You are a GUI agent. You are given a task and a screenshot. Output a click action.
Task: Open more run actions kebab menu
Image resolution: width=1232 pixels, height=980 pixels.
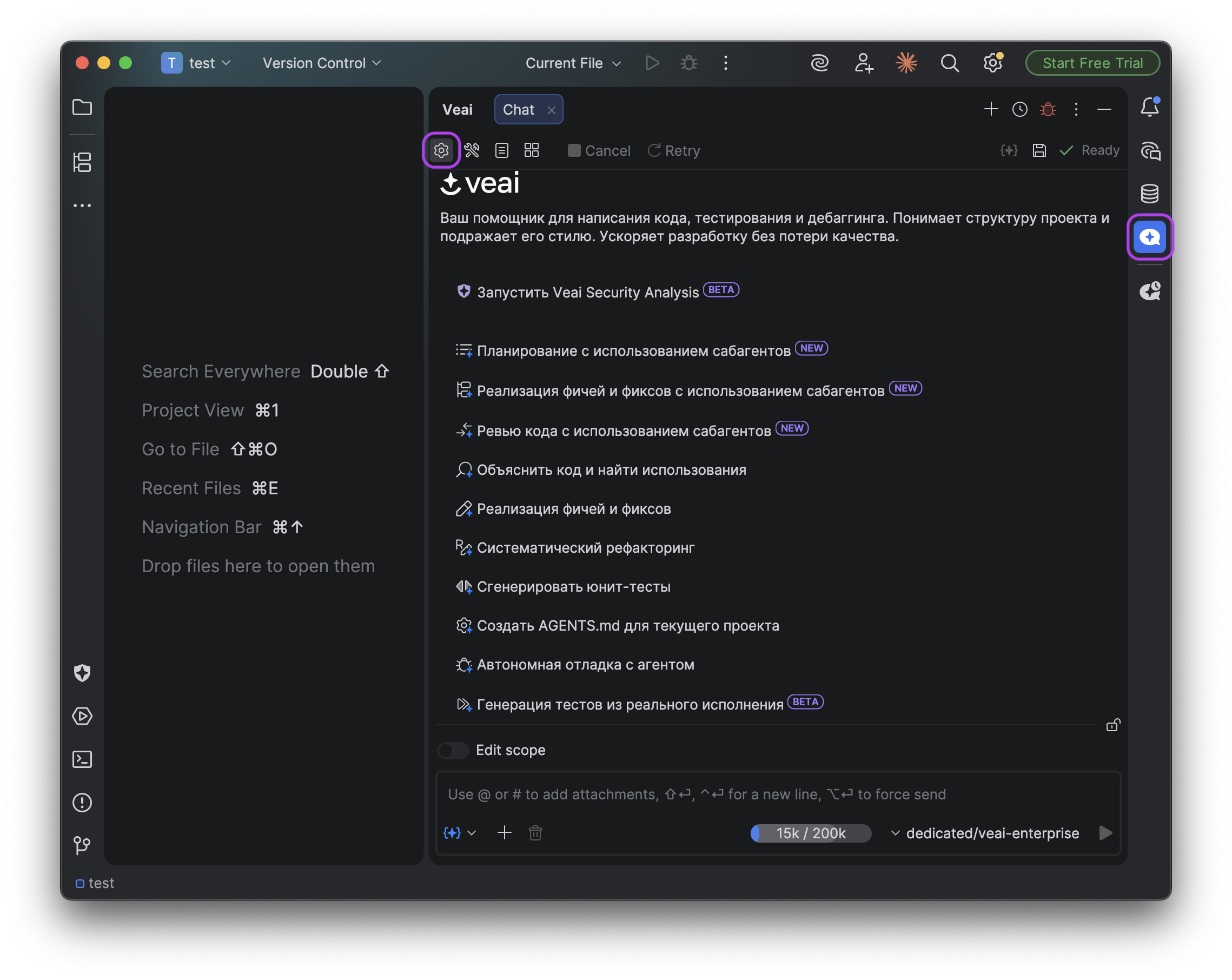coord(726,63)
